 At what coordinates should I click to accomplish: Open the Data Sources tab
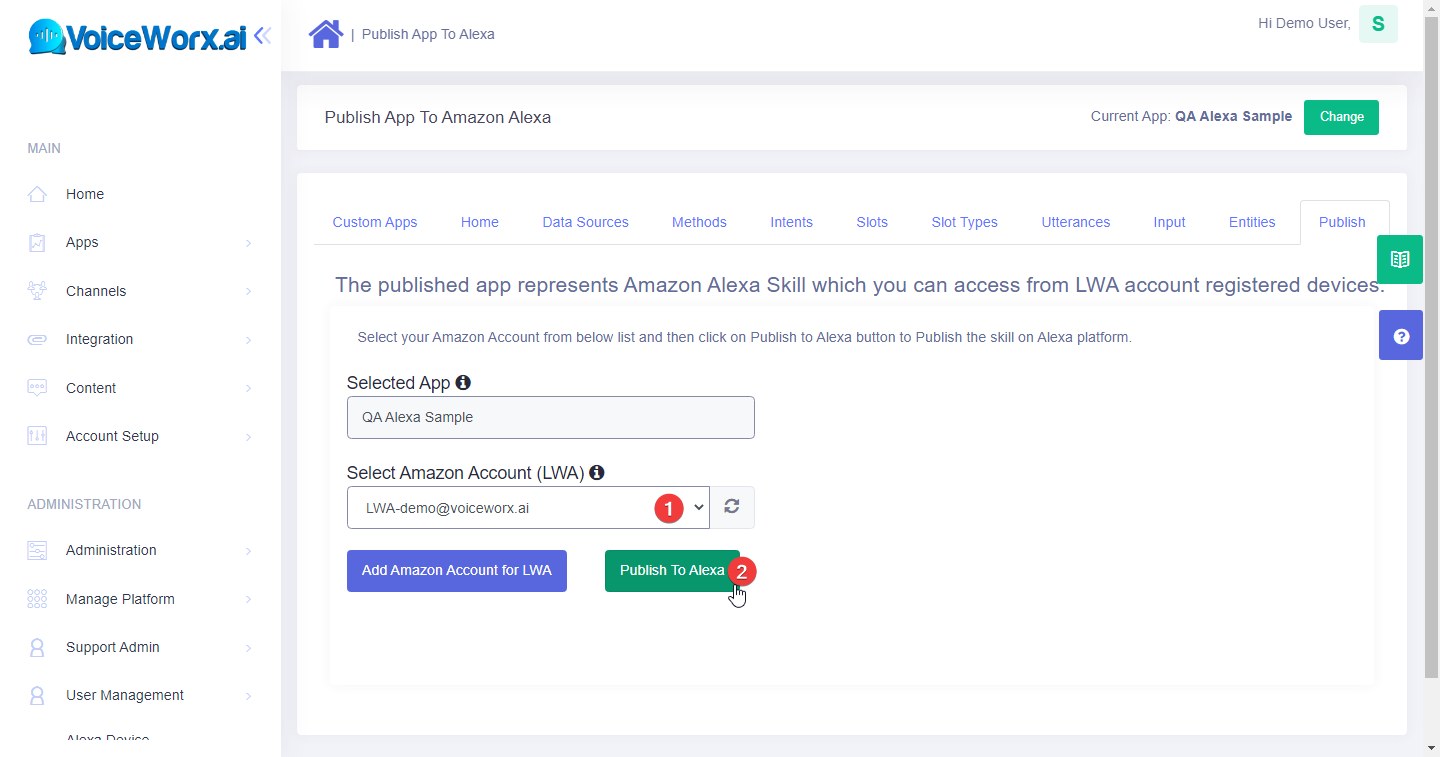(586, 222)
